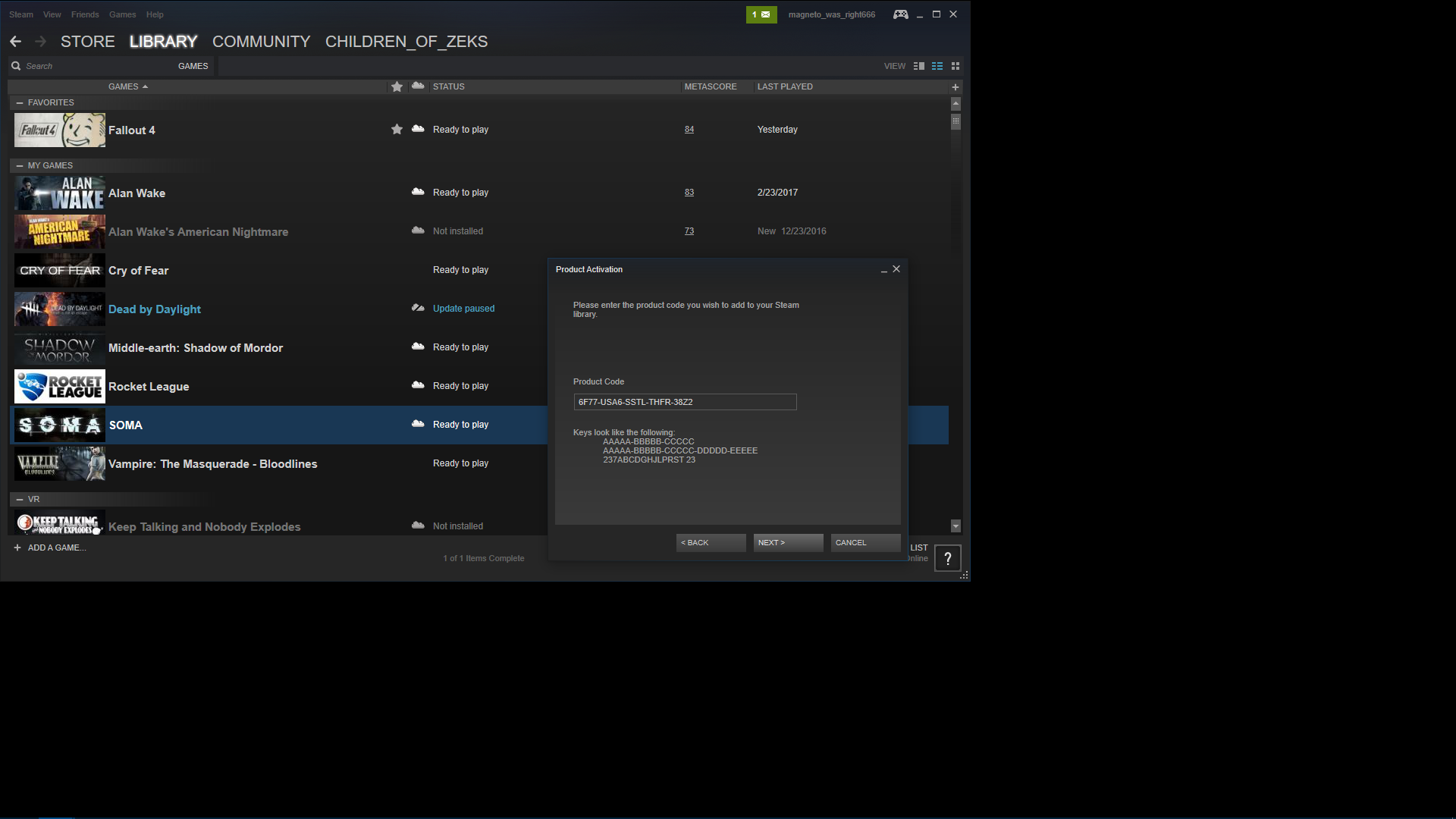Switch to detail view icon
This screenshot has height=819, width=1456.
pyautogui.click(x=919, y=66)
